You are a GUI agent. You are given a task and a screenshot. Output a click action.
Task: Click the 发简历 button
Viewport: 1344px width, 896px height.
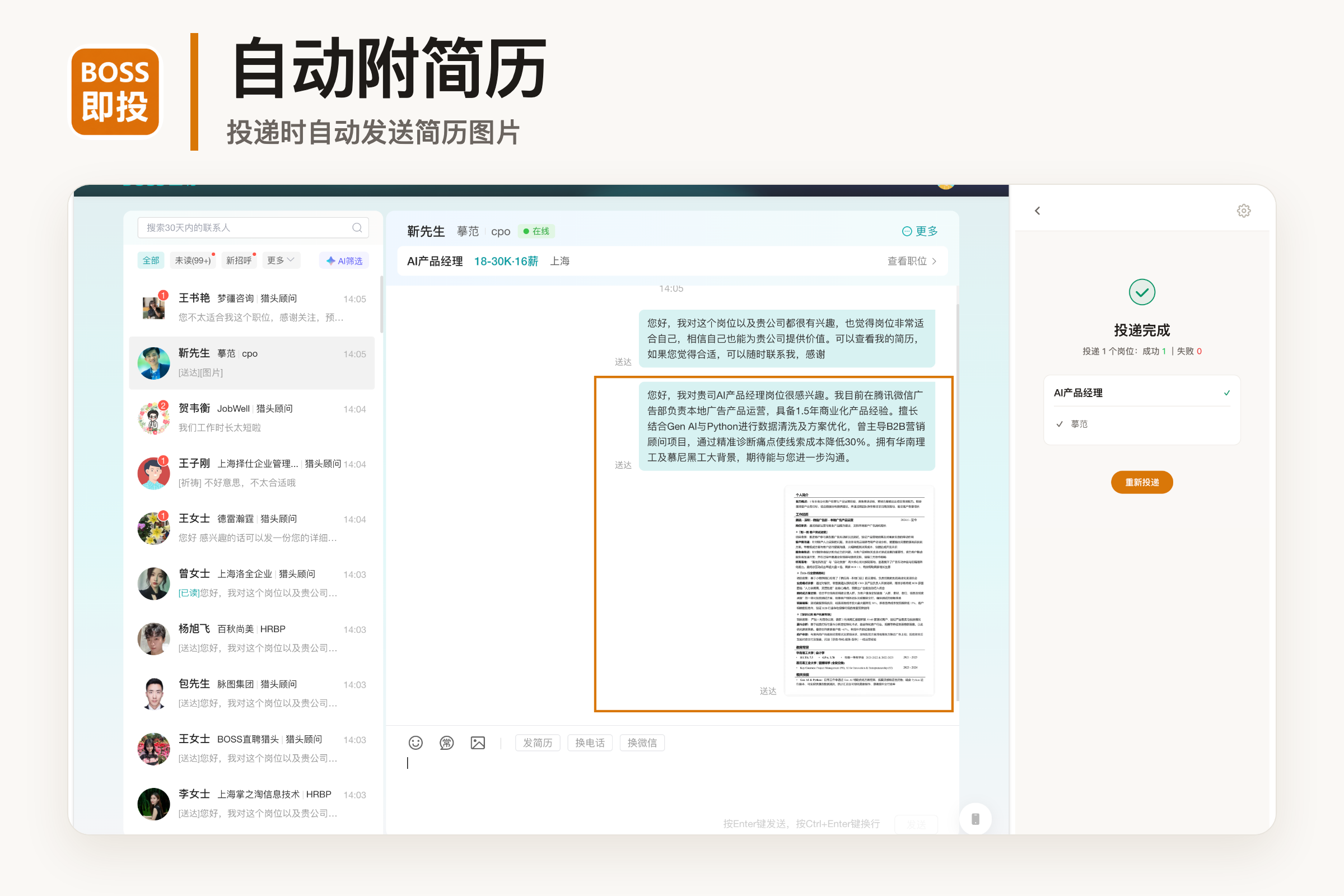pos(538,743)
